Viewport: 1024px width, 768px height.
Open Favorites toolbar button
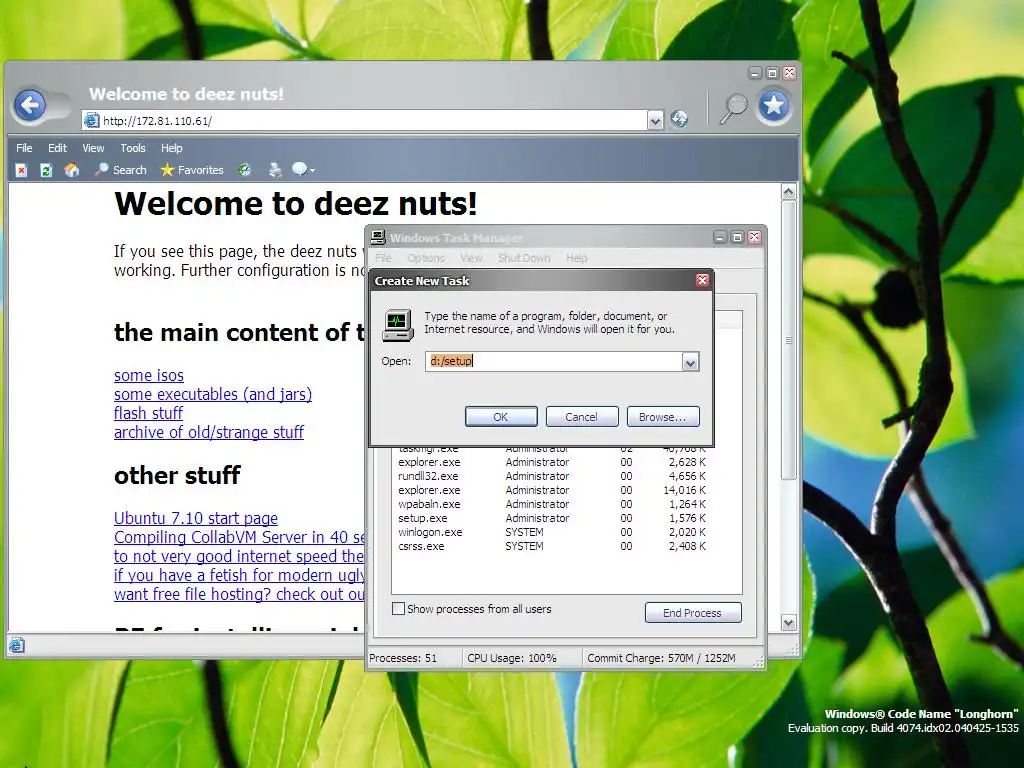(192, 170)
